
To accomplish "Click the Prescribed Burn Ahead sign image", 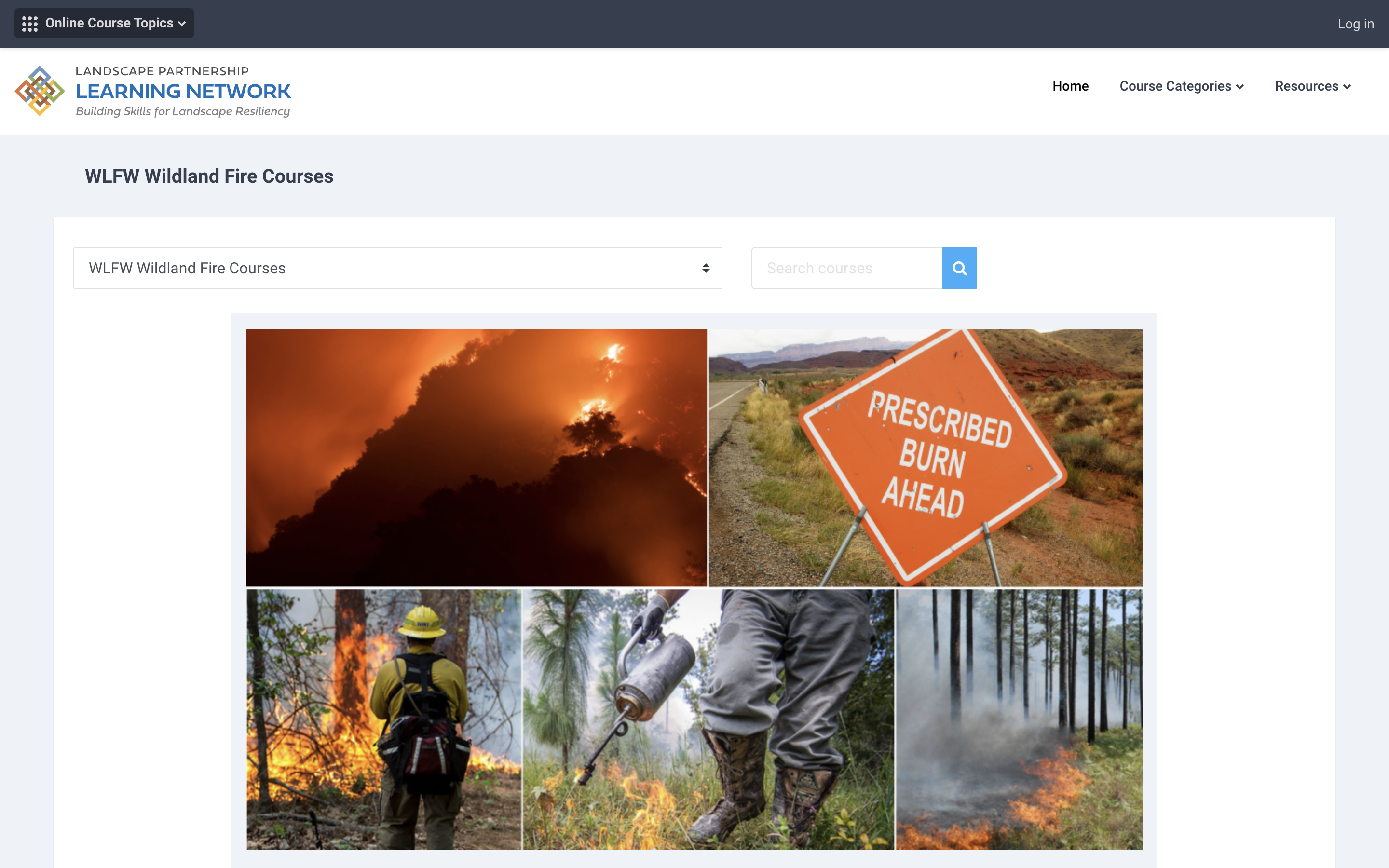I will (925, 456).
